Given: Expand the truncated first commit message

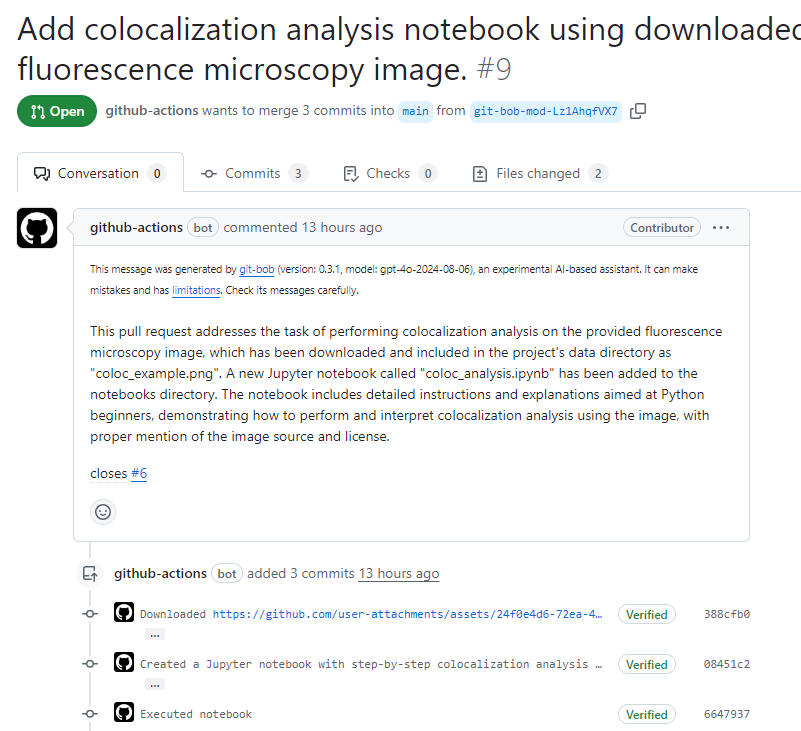Looking at the screenshot, I should 154,633.
